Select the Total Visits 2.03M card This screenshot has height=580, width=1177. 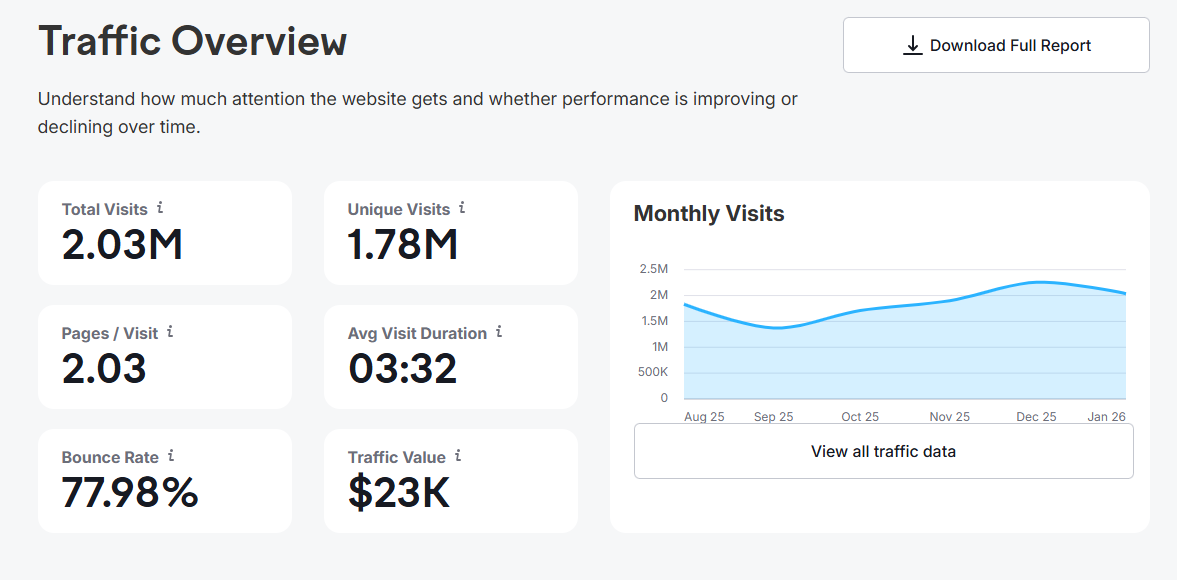[x=164, y=233]
